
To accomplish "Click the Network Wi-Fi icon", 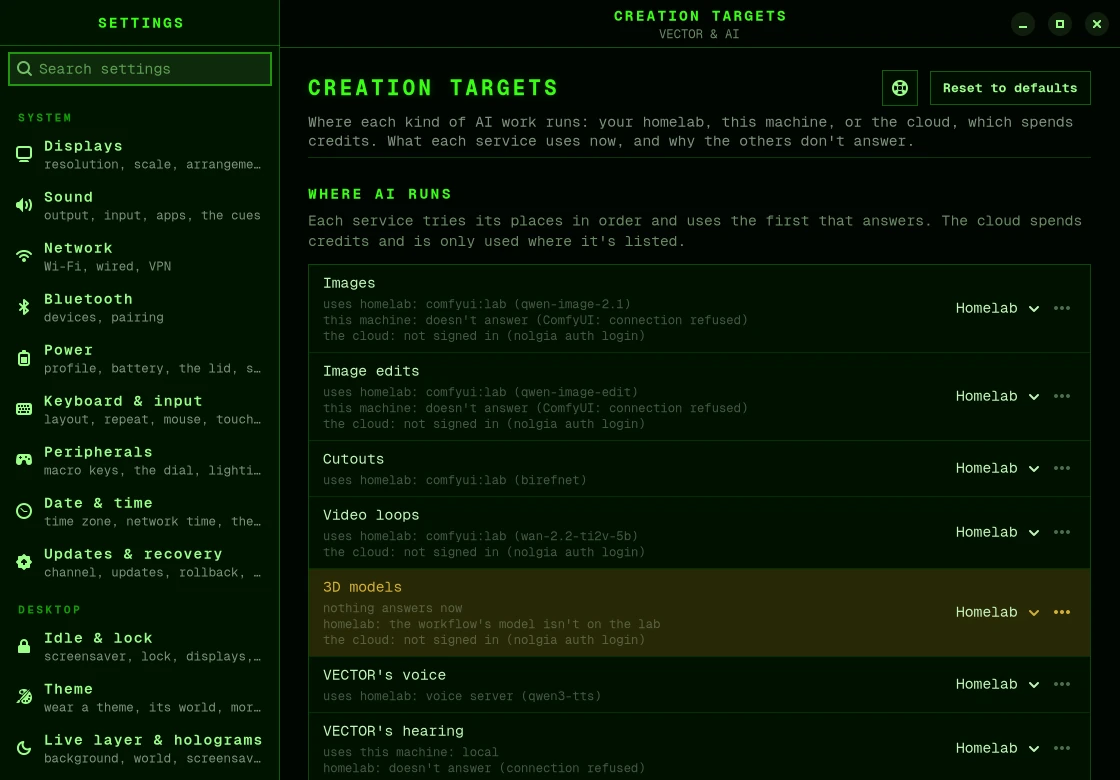I will pyautogui.click(x=24, y=256).
